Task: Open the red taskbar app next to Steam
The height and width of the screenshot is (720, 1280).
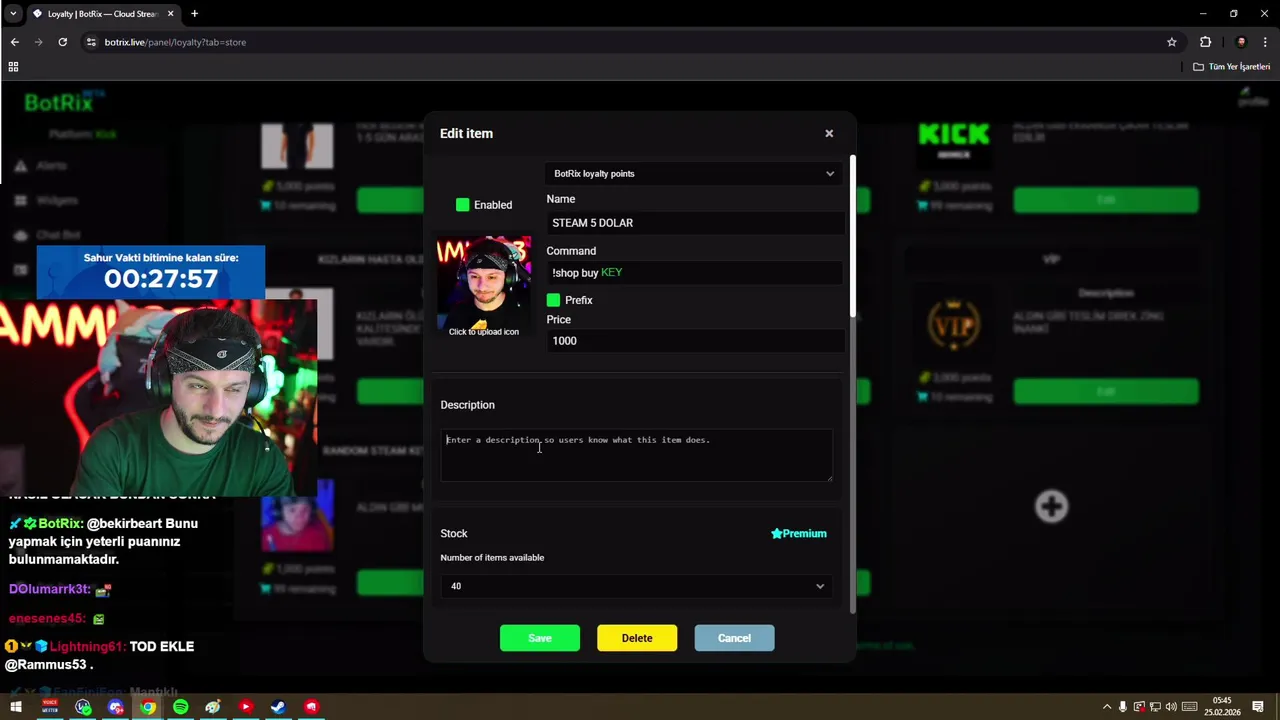Action: (x=311, y=707)
